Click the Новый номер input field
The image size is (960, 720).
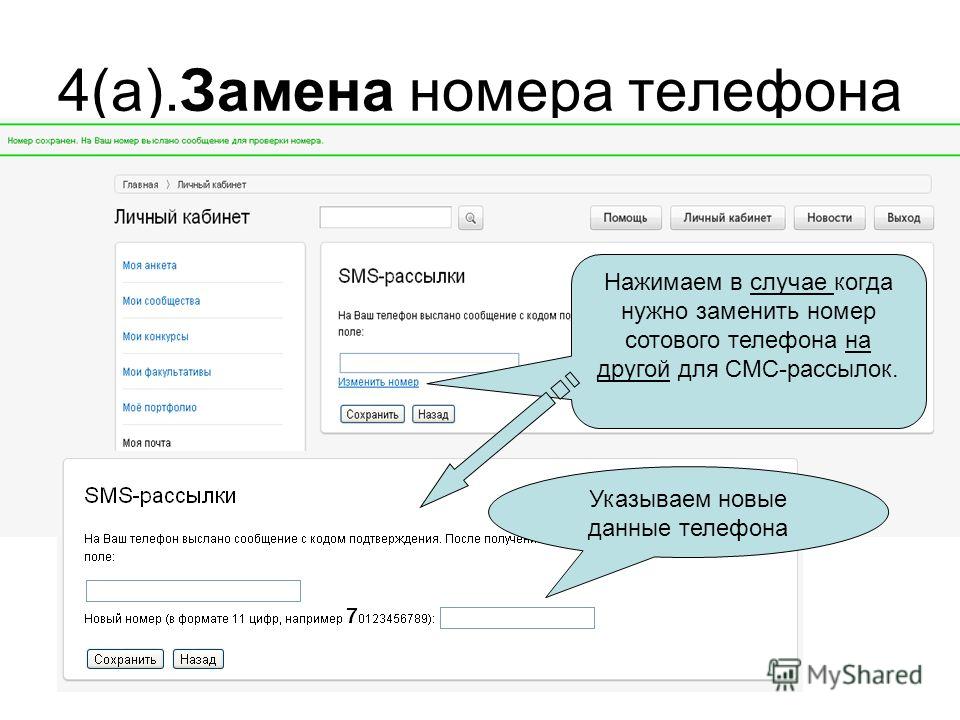[517, 618]
